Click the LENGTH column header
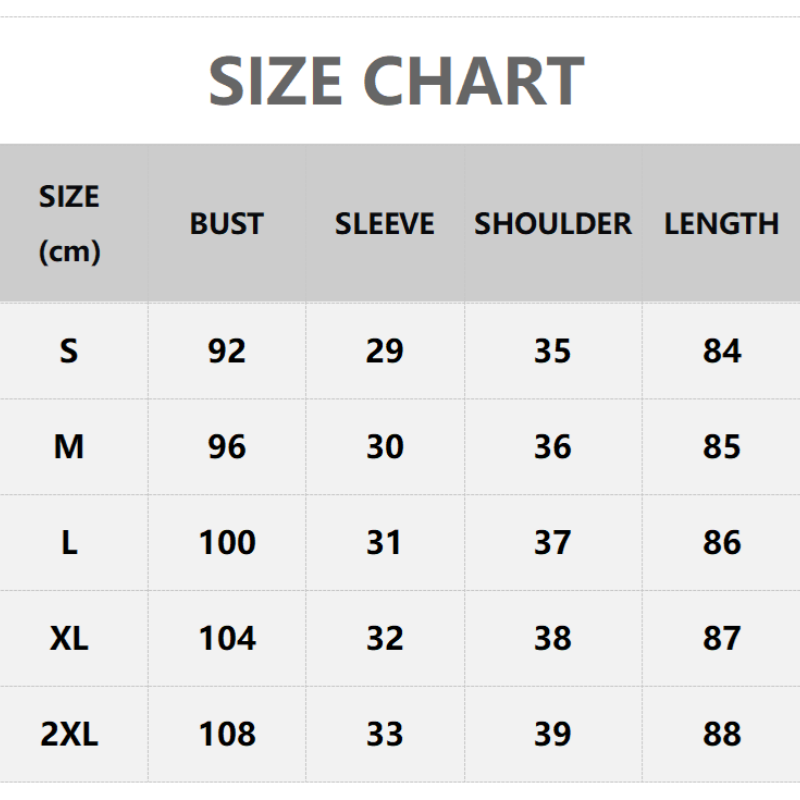Image resolution: width=800 pixels, height=800 pixels. pos(721,224)
